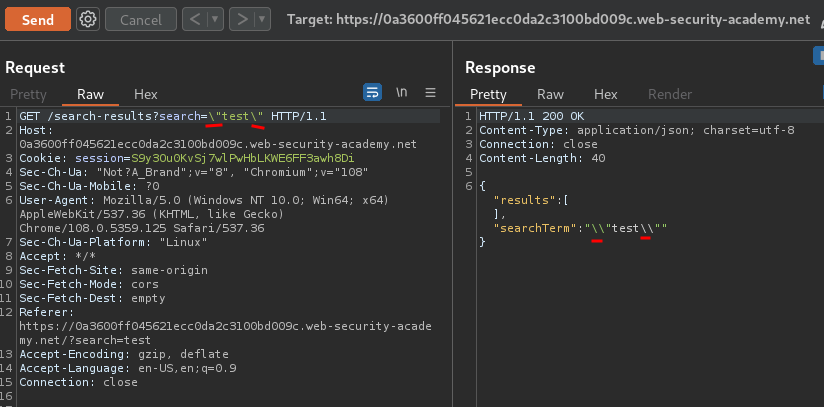Click the Accept-Language header line
This screenshot has width=824, height=407.
(128, 368)
